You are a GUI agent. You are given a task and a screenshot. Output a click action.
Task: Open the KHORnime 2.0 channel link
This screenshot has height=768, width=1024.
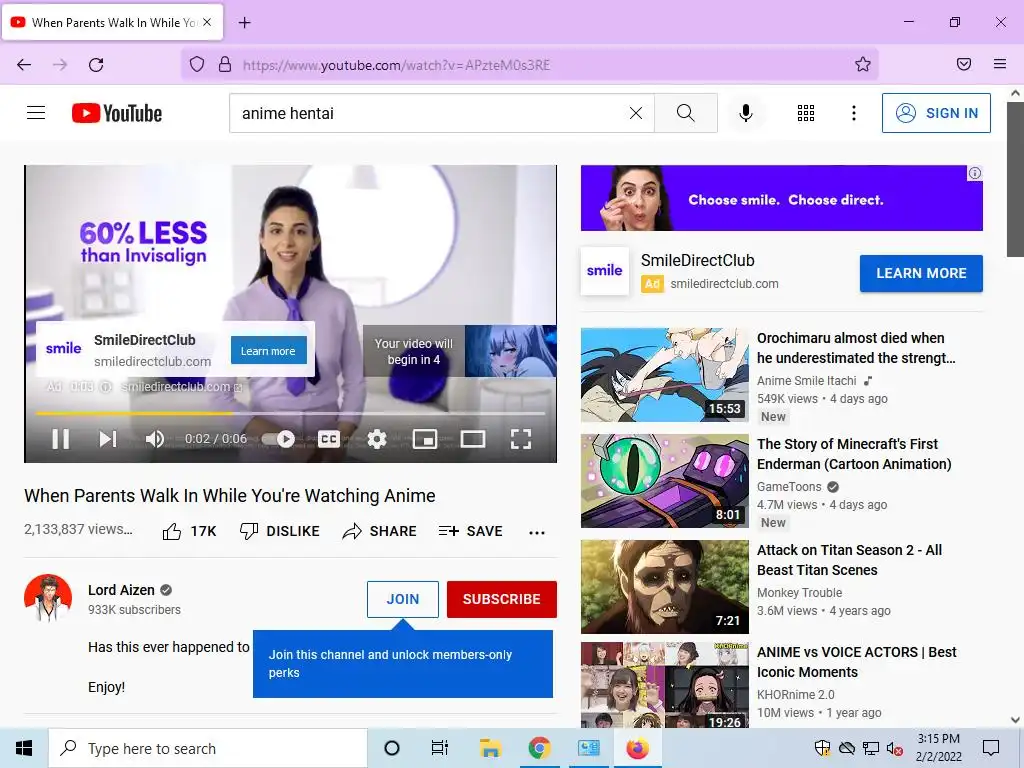[795, 695]
